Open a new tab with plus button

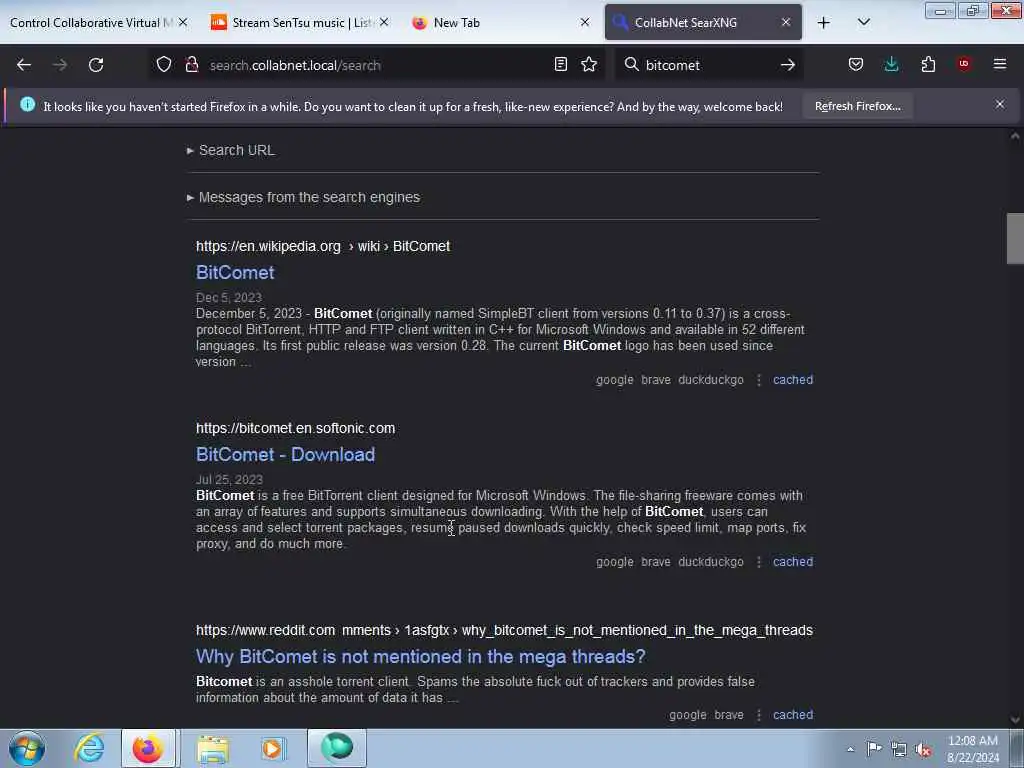click(824, 23)
